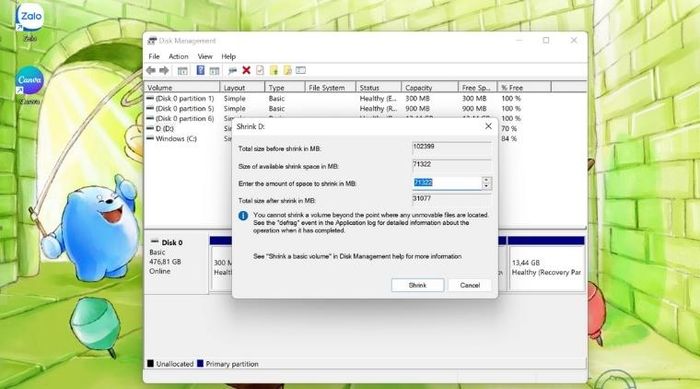Click the blue info icon in Shrink dialog
Viewport: 700px width, 389px height.
tap(243, 216)
